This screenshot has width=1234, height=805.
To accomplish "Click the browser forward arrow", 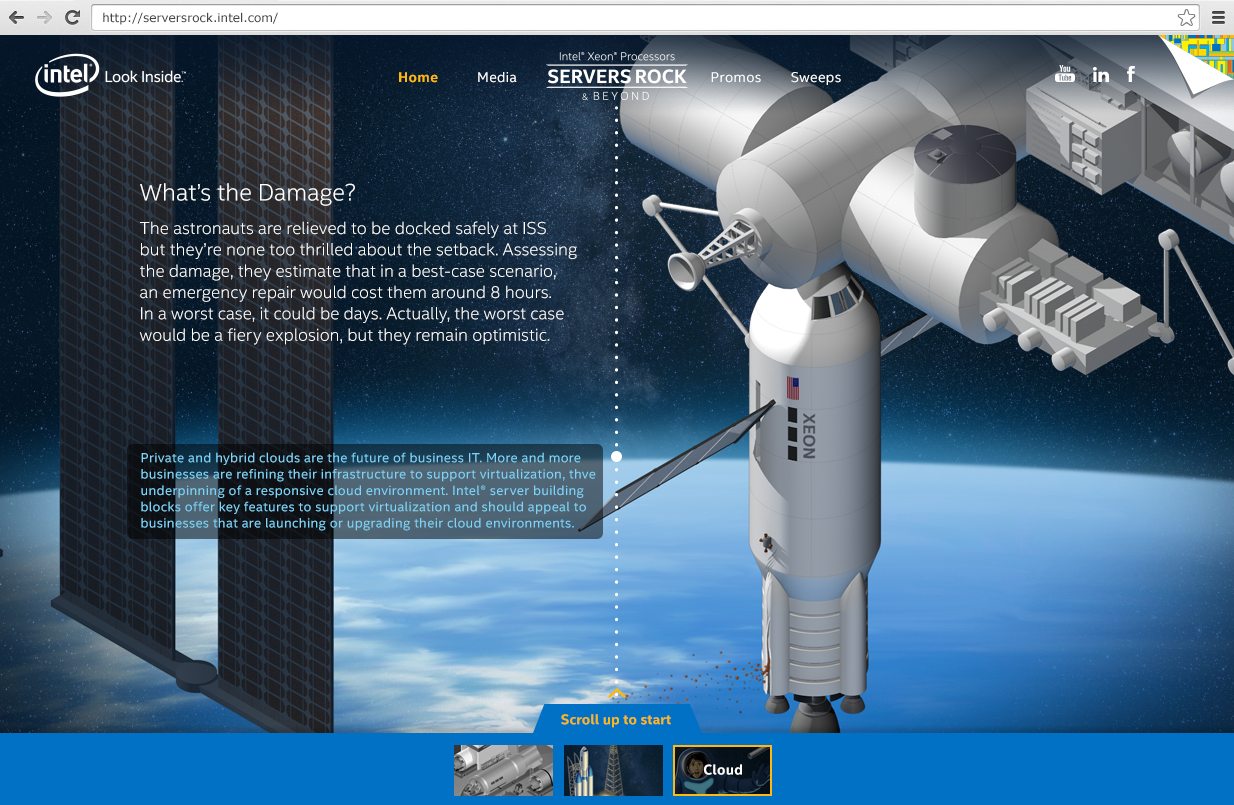I will [44, 17].
